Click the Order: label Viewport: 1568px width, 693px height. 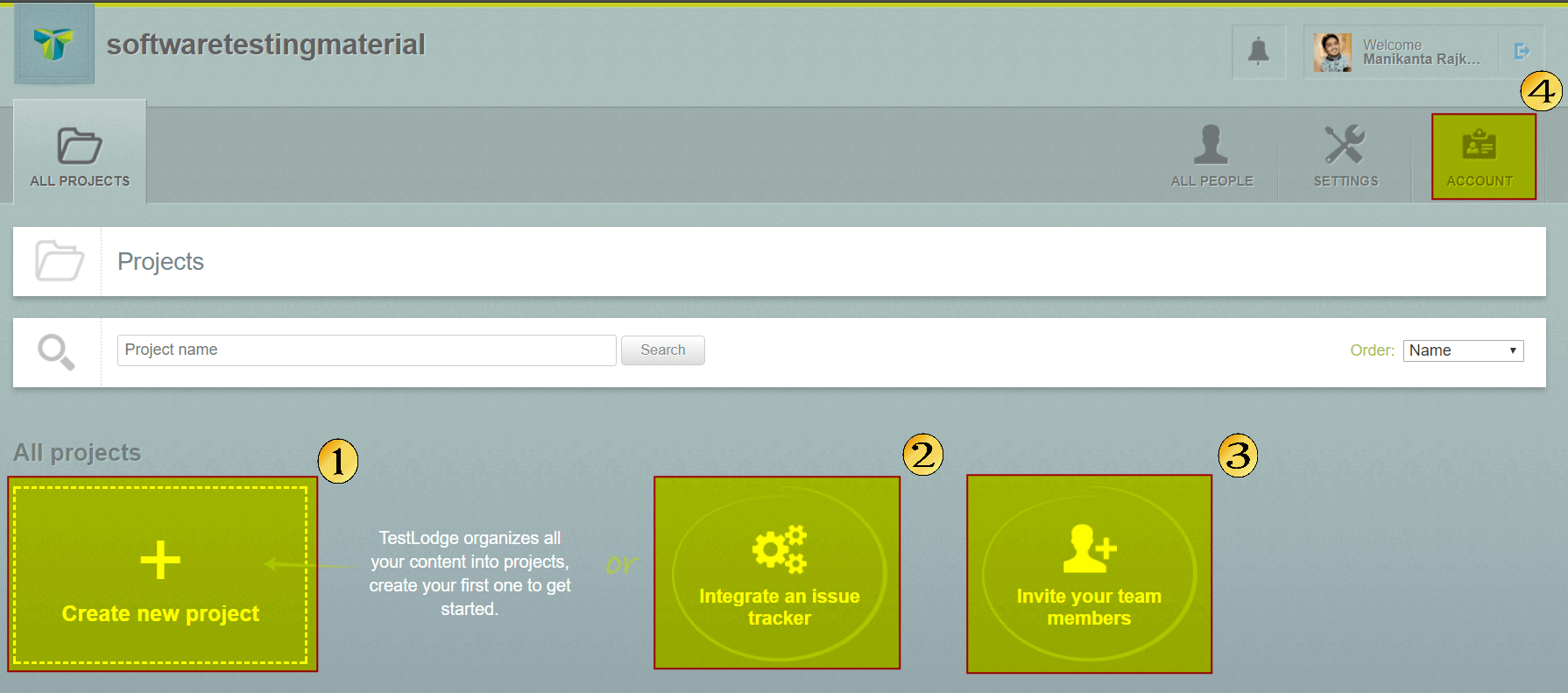click(1372, 350)
